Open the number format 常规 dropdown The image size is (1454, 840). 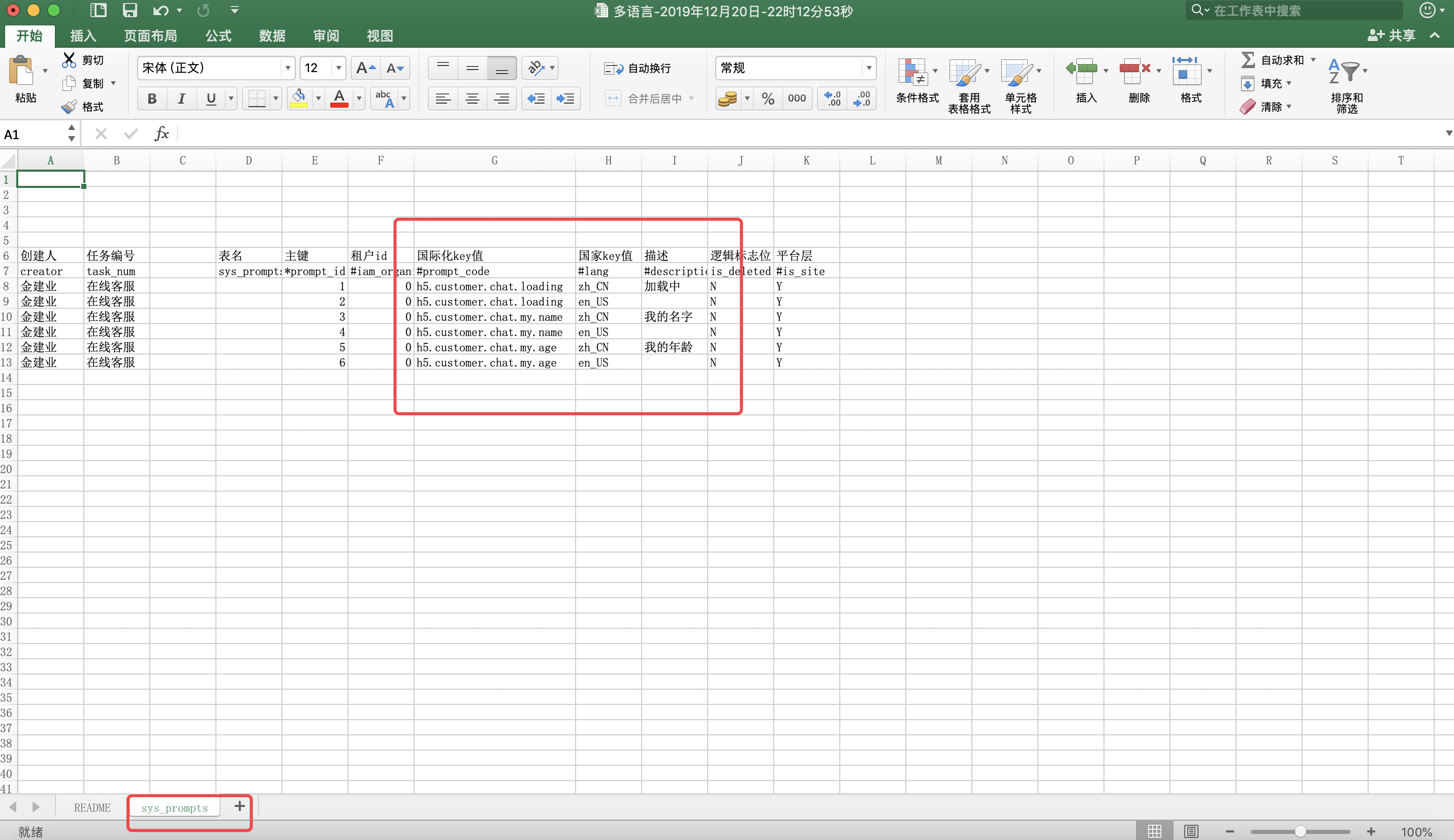(868, 68)
